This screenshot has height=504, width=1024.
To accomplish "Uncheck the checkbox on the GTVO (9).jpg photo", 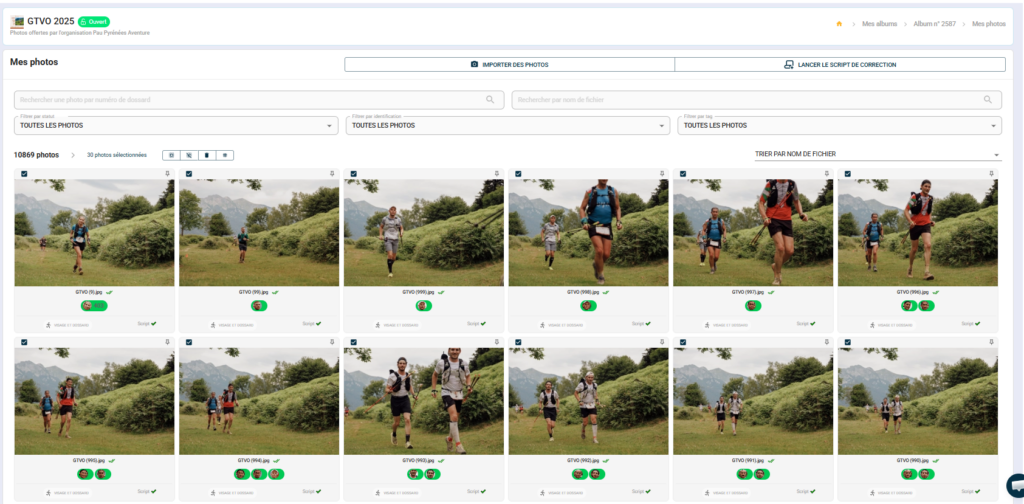I will tap(24, 174).
